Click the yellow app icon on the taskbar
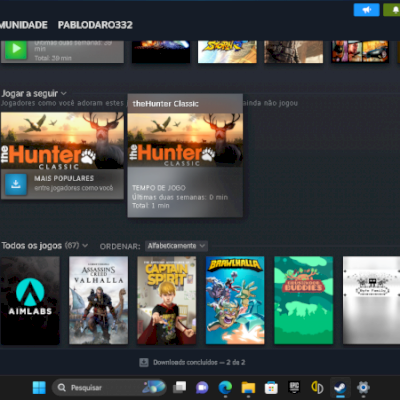Screen dimensions: 400x400 click(x=317, y=387)
